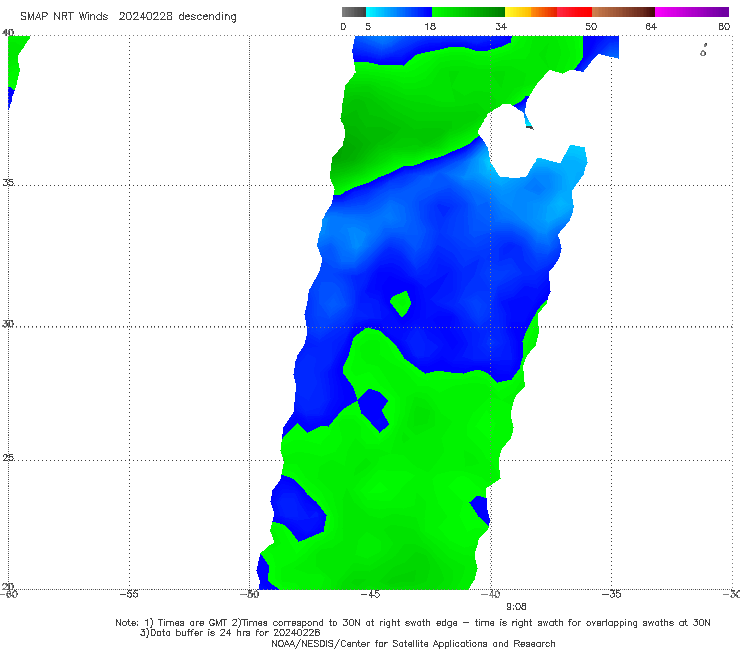Screen dimensions: 740x650
Task: Pick the yellow-orange segment of the color bar
Action: [531, 12]
